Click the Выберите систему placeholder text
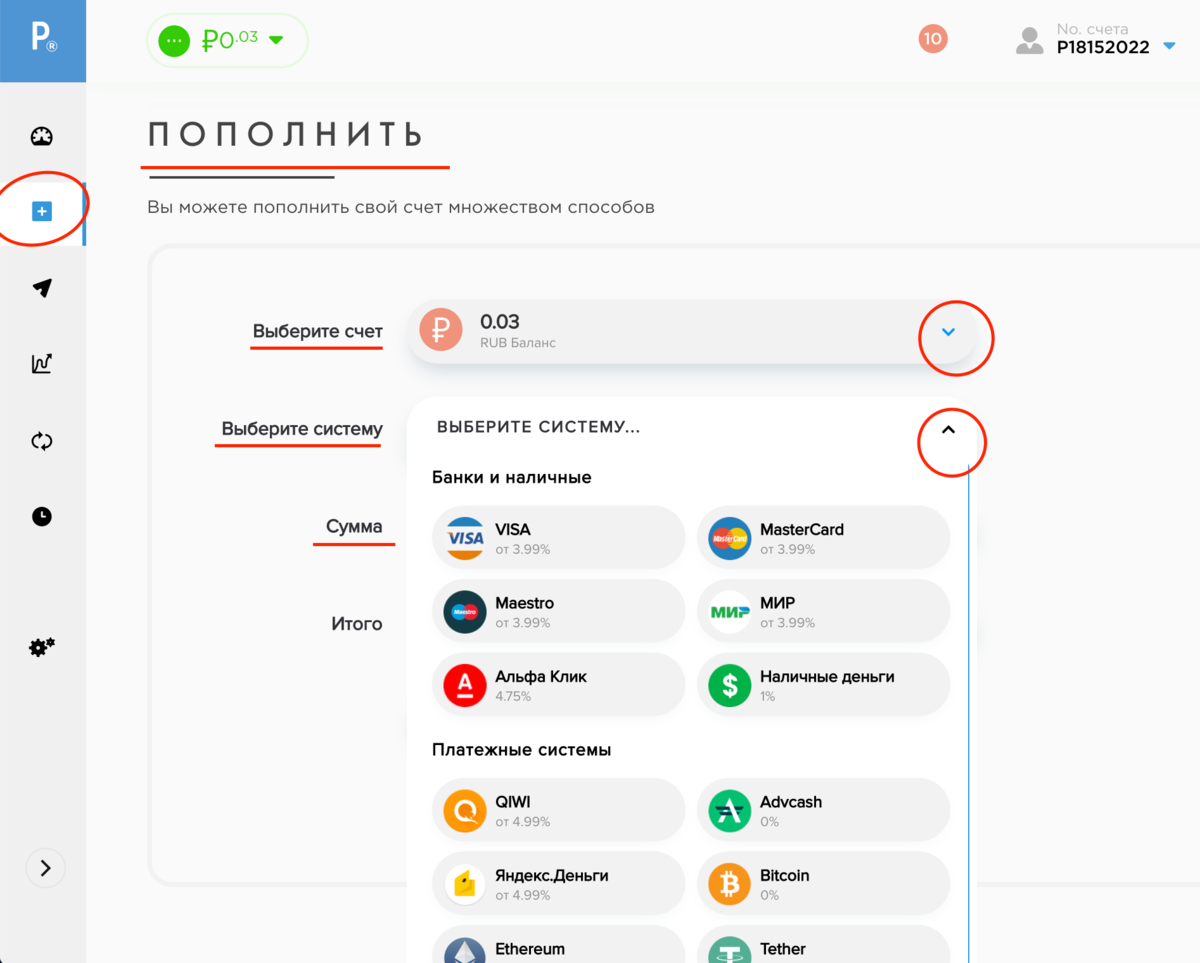The height and width of the screenshot is (963, 1200). (x=538, y=427)
